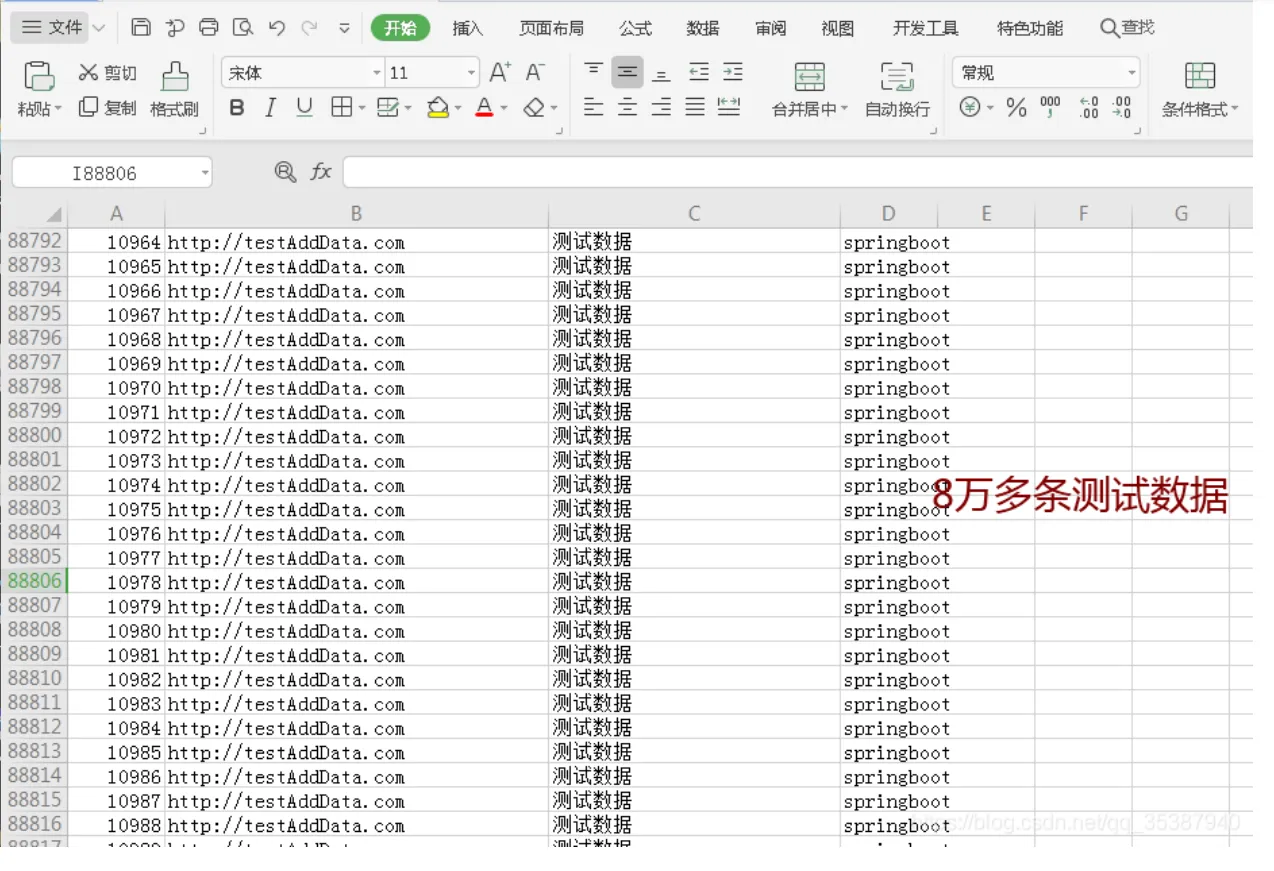Click the 条件格式 table icon
This screenshot has width=1274, height=871.
point(1200,75)
